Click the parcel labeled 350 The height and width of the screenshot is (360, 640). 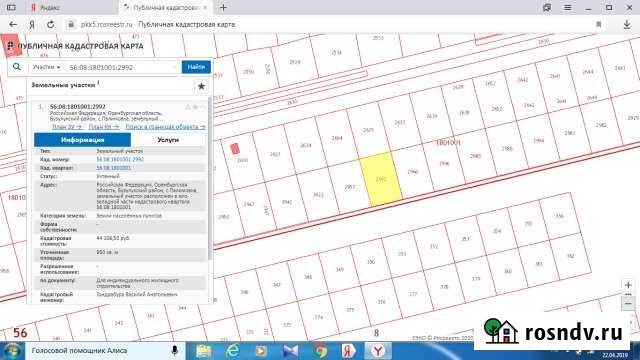(x=371, y=262)
